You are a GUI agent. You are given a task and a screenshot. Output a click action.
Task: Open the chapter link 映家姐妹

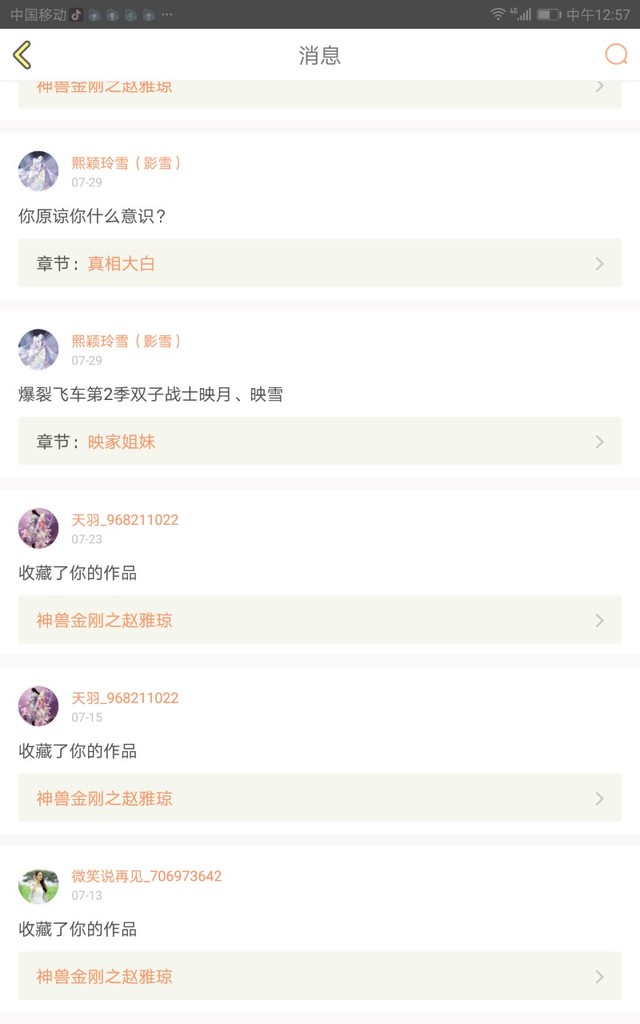point(121,442)
